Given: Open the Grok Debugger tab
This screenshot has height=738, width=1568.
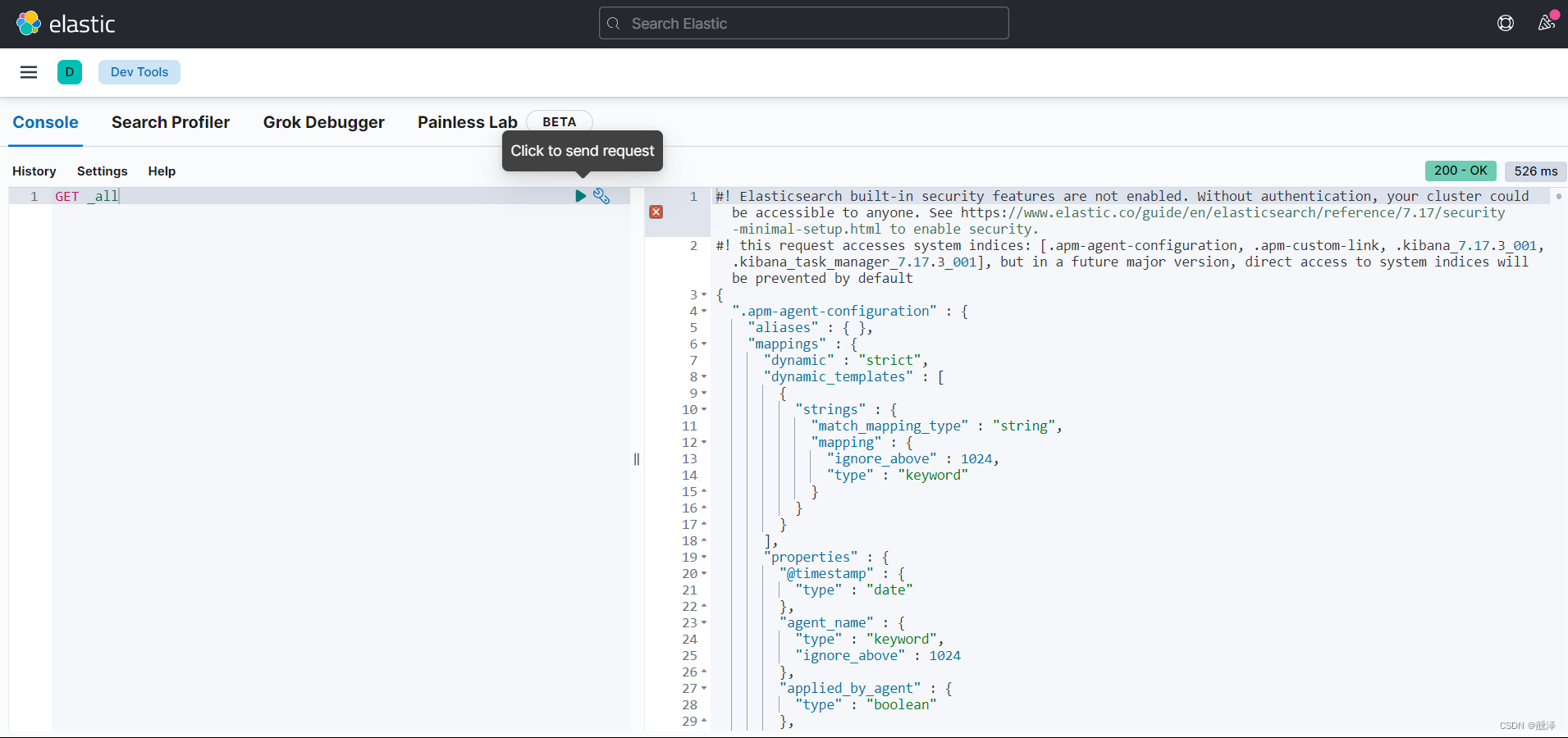Looking at the screenshot, I should (324, 122).
